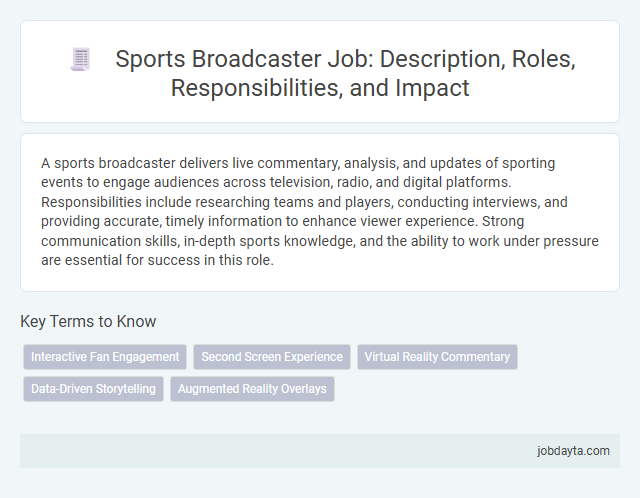This screenshot has width=640, height=498.
Task: Open the Virtual Reality Commentary tag
Action: pos(437,357)
